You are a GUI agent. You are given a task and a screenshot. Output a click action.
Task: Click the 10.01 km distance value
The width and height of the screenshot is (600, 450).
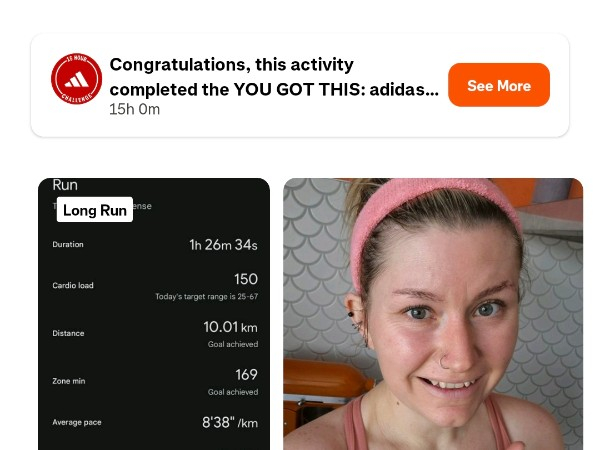coord(230,327)
